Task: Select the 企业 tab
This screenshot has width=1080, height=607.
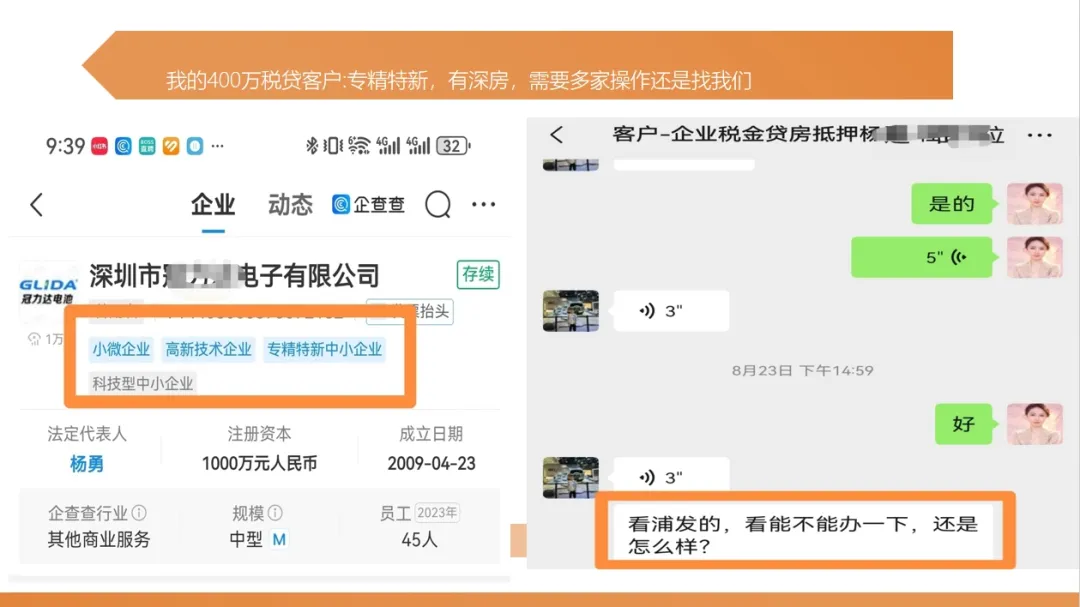Action: point(213,205)
